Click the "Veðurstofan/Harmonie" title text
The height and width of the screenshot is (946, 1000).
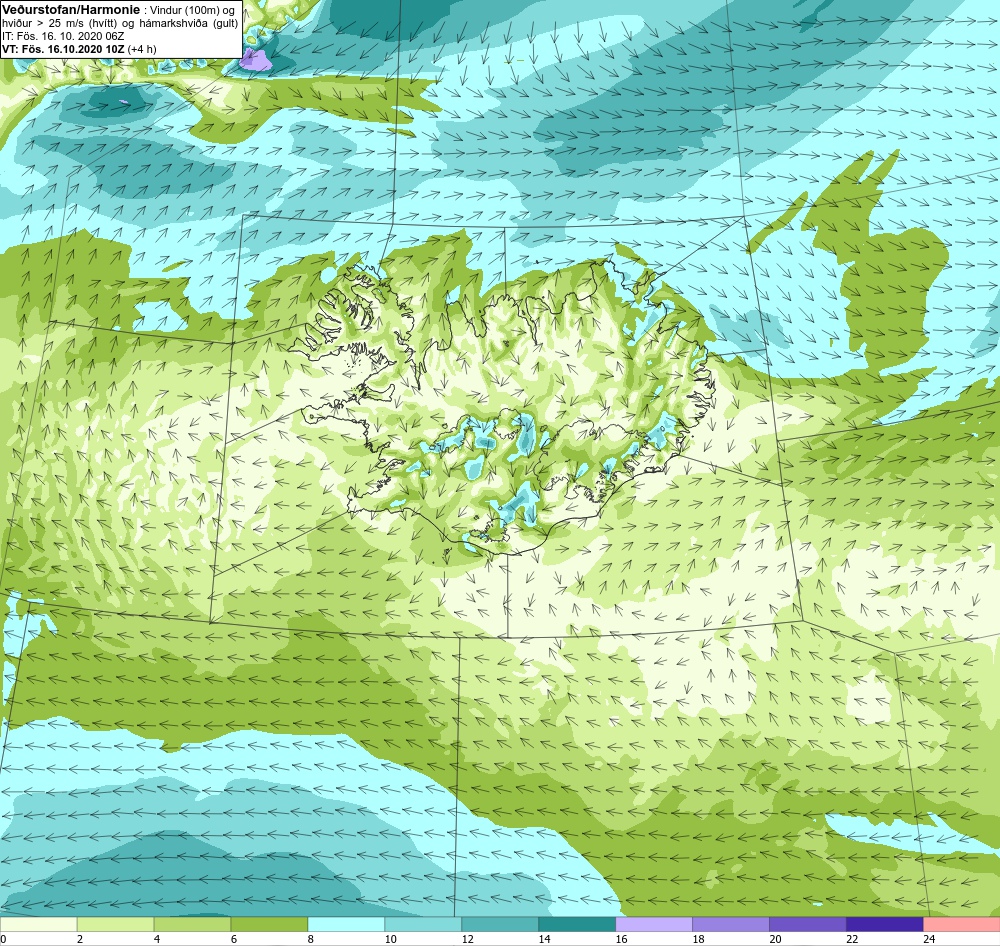coord(71,10)
